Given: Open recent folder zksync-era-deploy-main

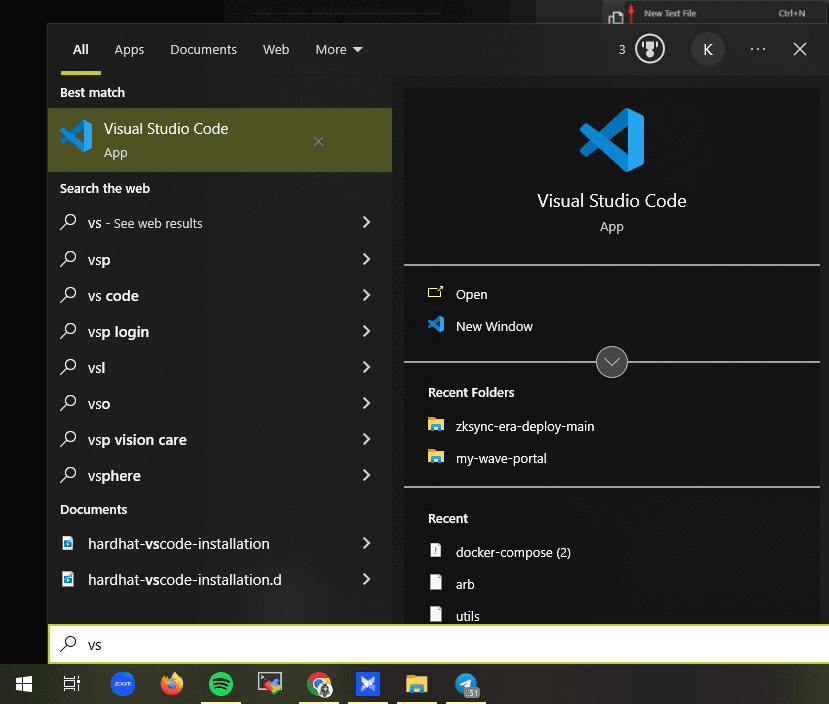Looking at the screenshot, I should click(x=525, y=427).
